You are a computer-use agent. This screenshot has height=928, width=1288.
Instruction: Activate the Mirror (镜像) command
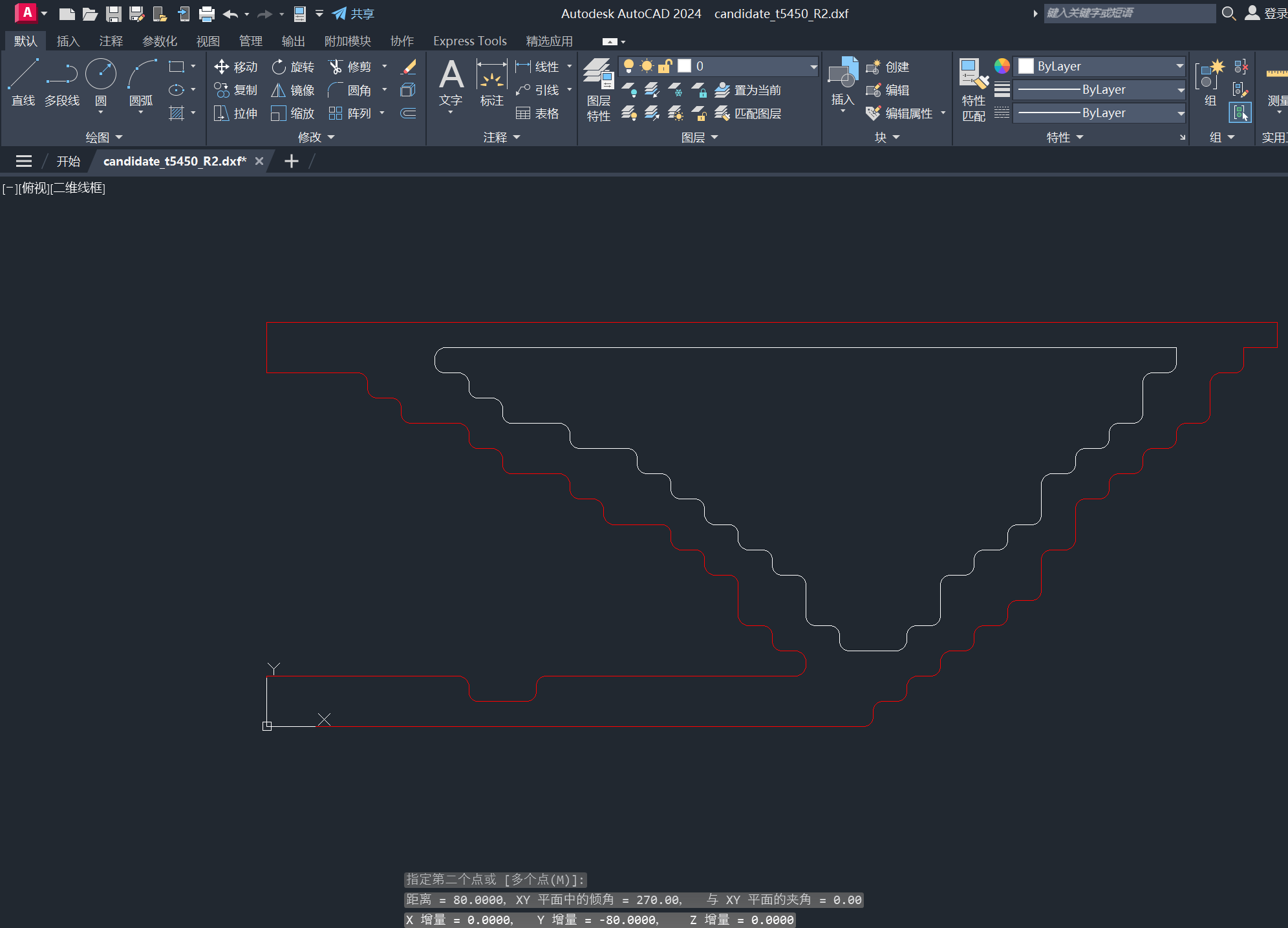293,90
